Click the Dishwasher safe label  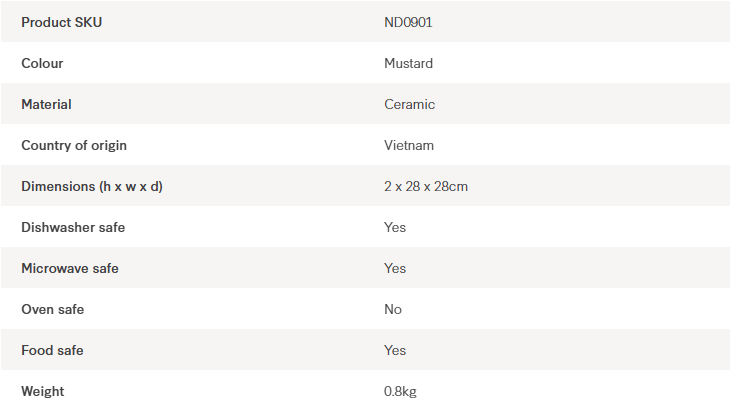point(73,227)
